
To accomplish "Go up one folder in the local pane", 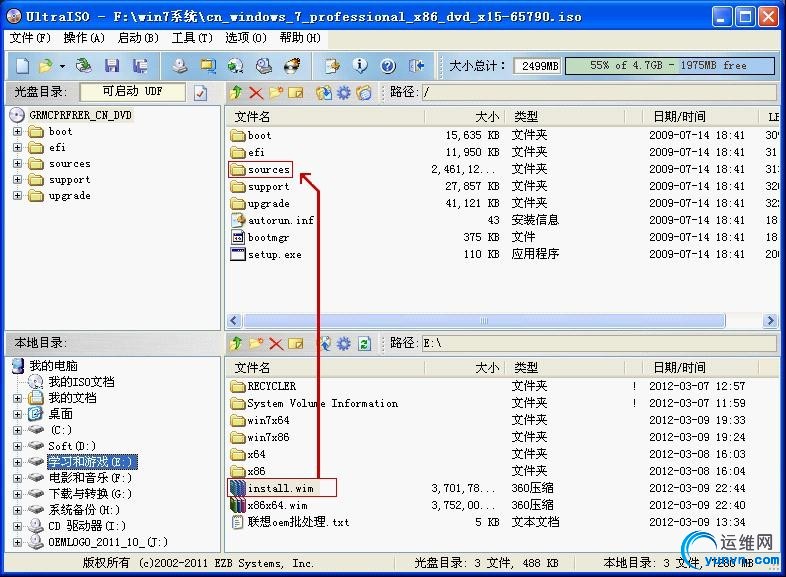I will pyautogui.click(x=236, y=343).
